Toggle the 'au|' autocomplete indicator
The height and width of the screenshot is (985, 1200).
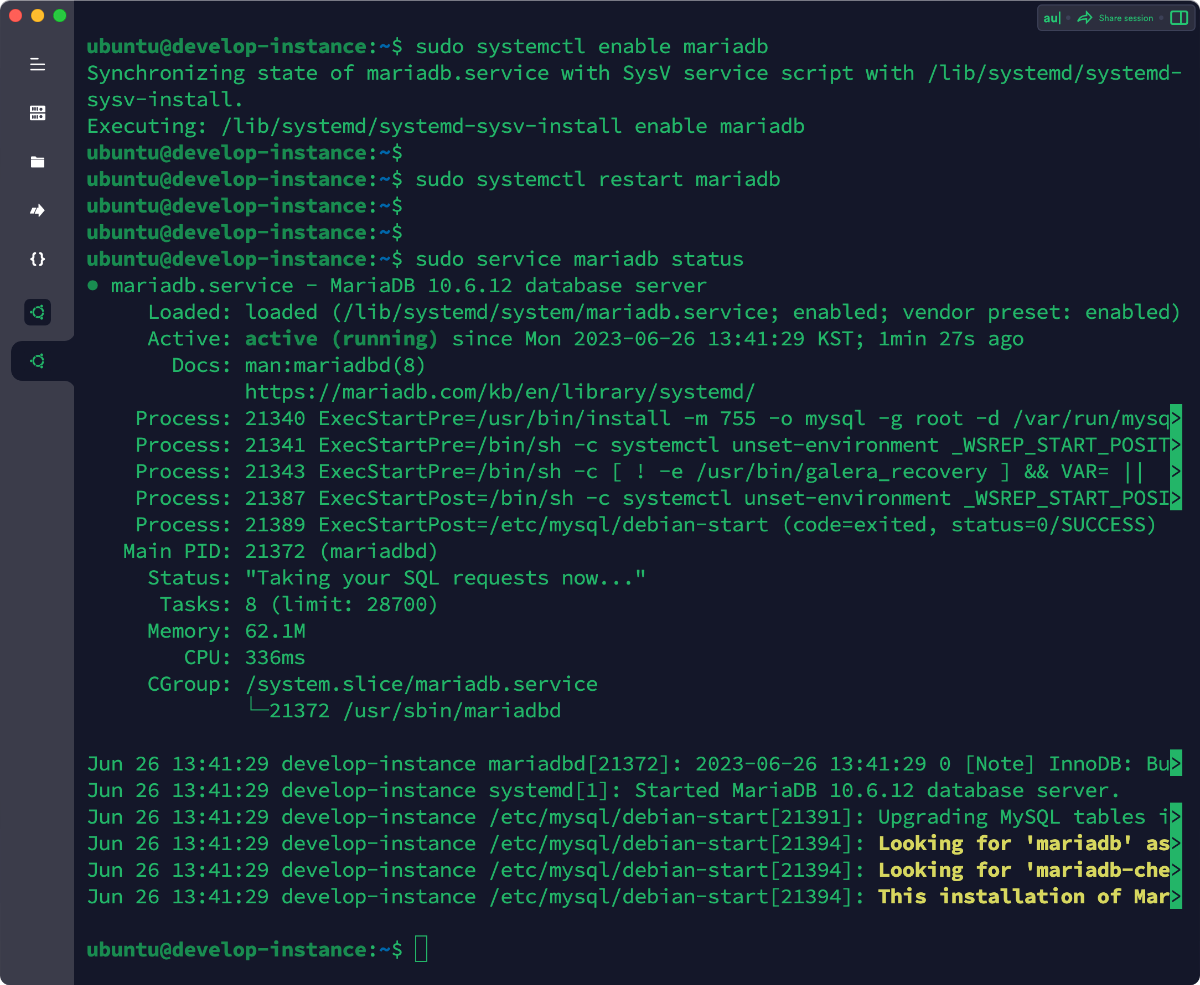[1051, 18]
